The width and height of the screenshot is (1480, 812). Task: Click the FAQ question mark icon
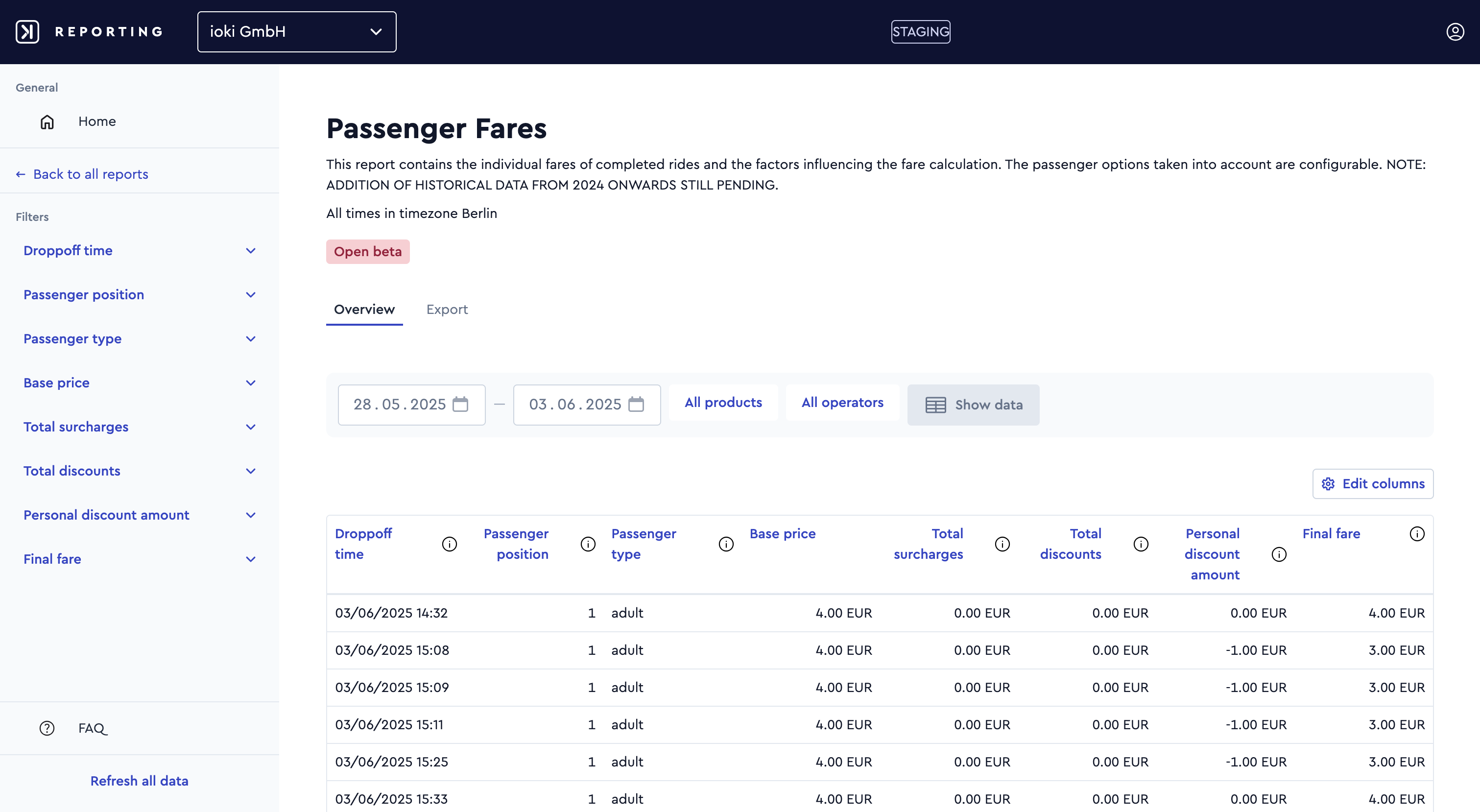tap(47, 728)
